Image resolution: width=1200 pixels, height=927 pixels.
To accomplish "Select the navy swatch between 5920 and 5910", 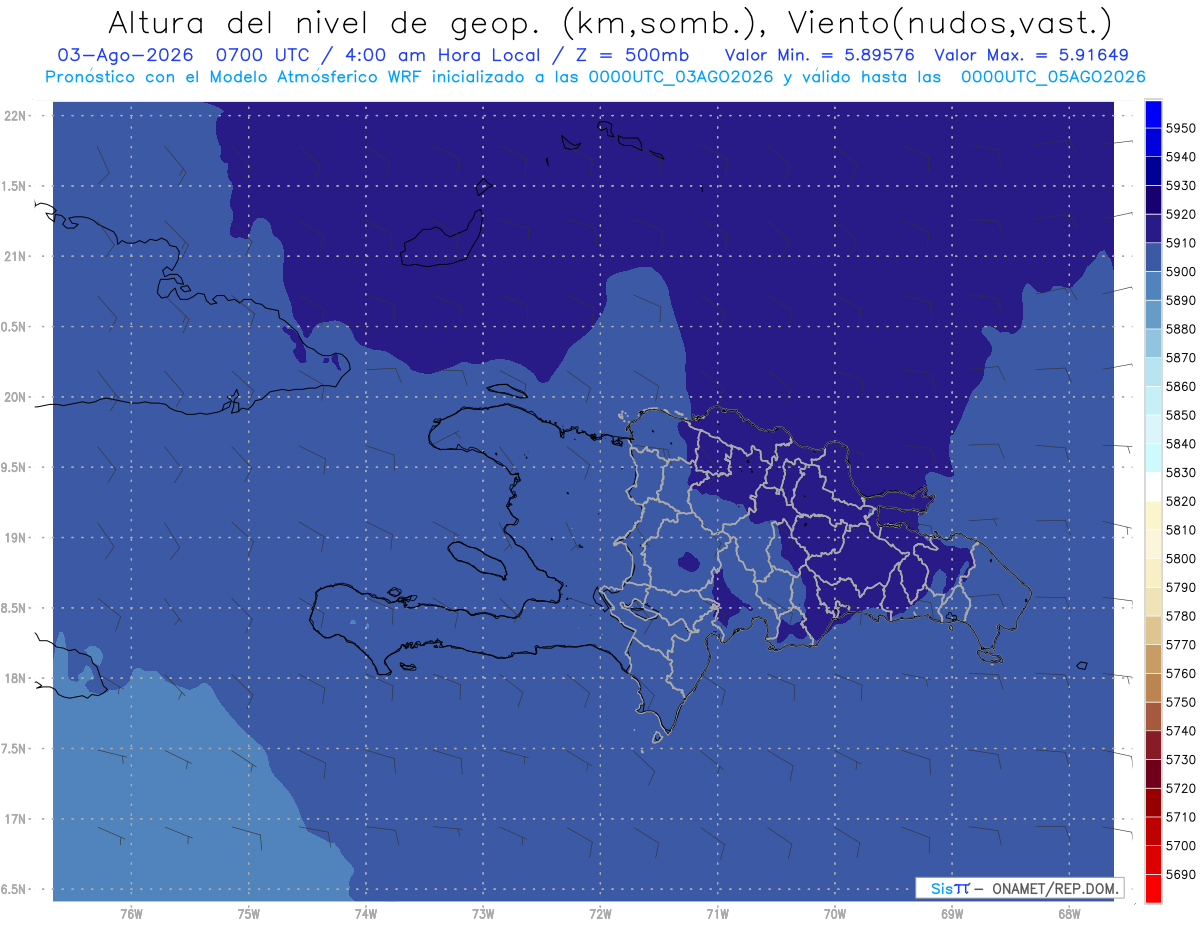I will click(x=1152, y=228).
